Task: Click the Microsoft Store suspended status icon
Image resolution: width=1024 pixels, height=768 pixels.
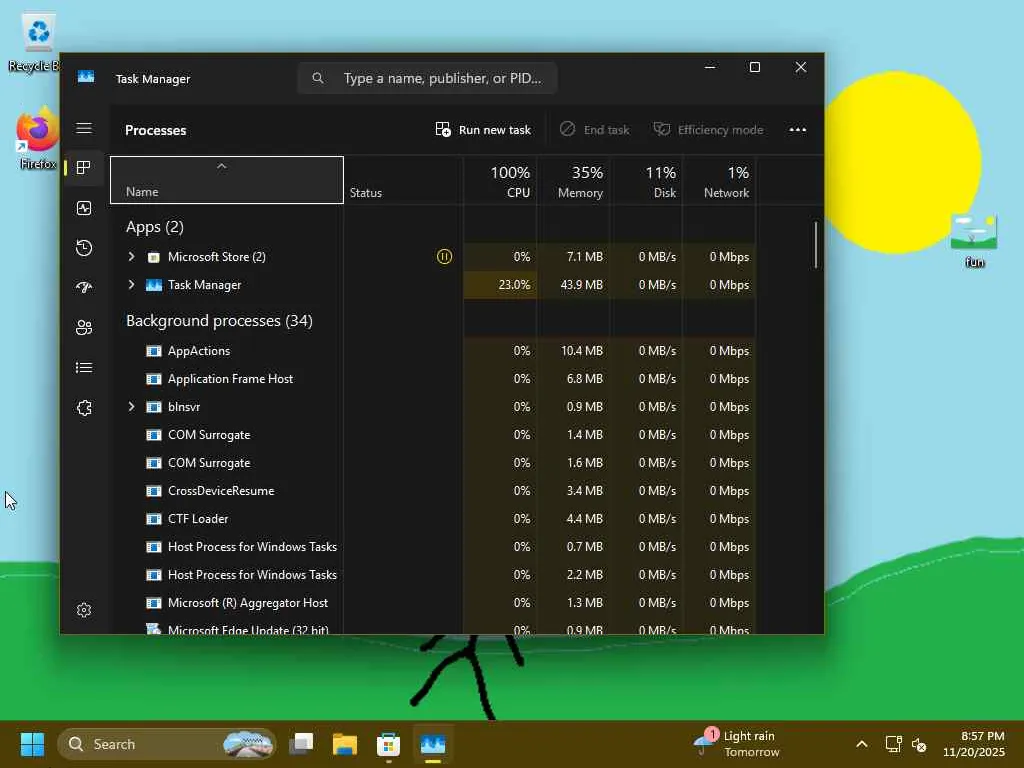Action: pyautogui.click(x=444, y=257)
